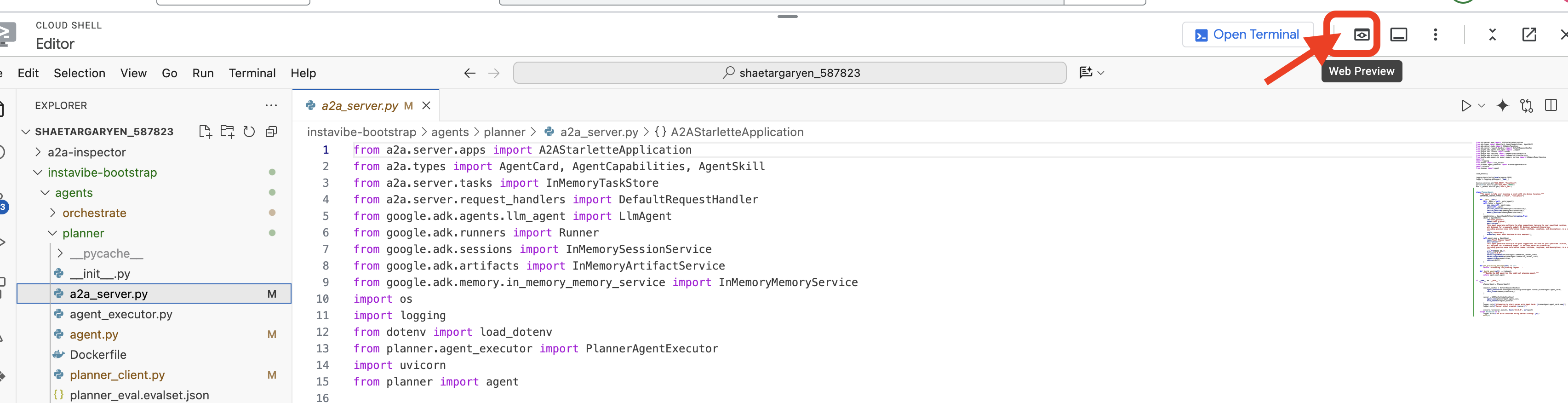Click New File icon in Explorer
The height and width of the screenshot is (403, 1568).
(205, 132)
